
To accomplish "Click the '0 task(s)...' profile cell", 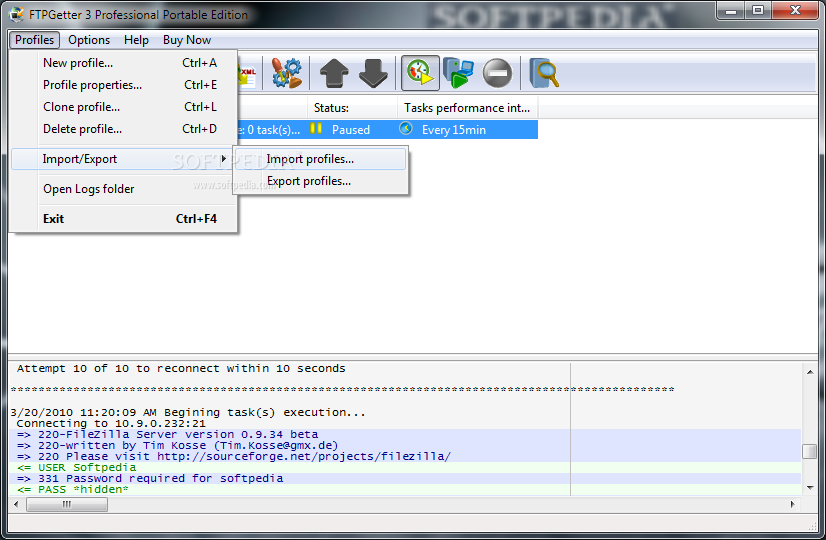I will click(x=271, y=130).
